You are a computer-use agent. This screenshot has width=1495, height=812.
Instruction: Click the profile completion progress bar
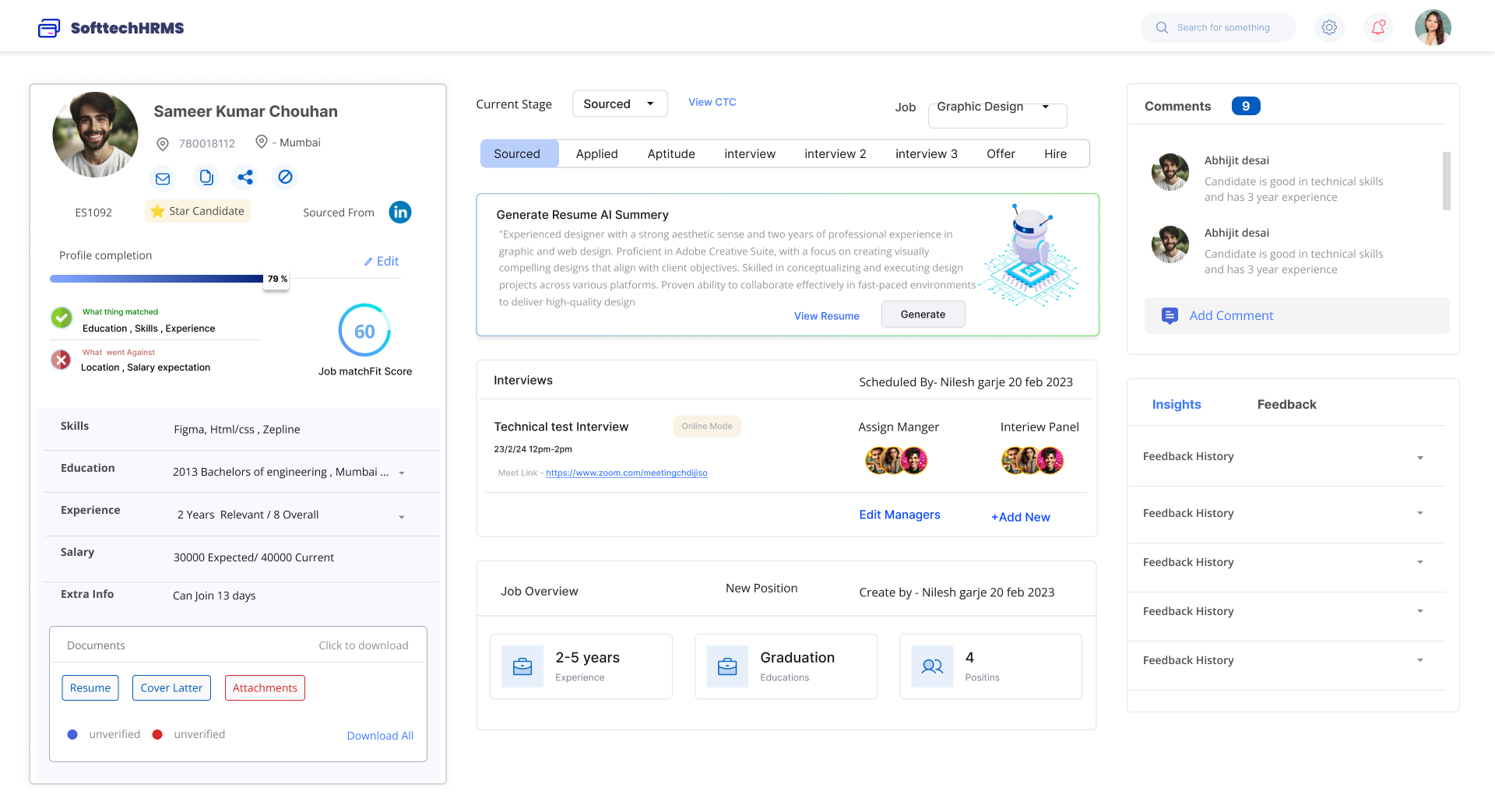tap(157, 279)
